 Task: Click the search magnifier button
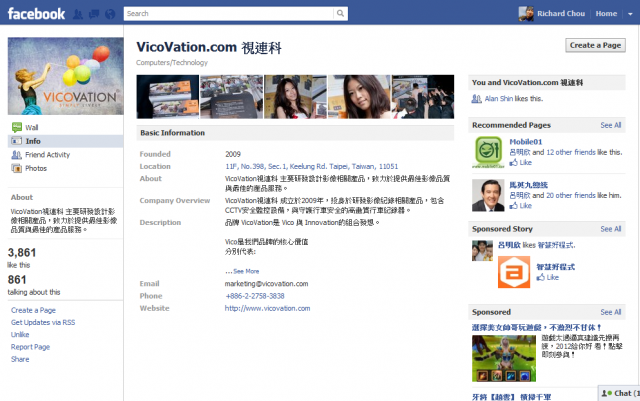tap(340, 13)
